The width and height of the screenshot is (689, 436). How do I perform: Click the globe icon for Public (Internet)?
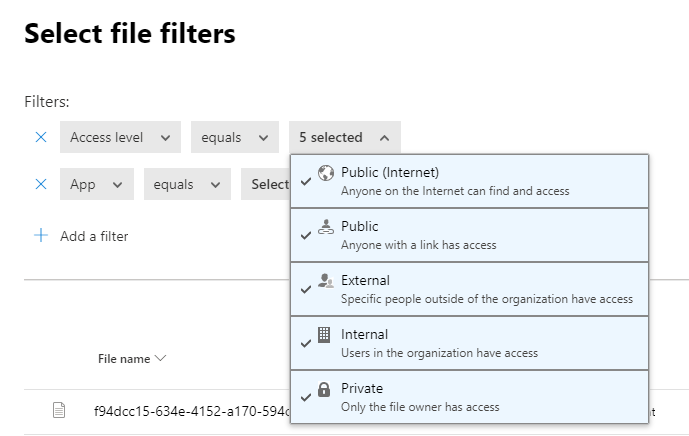(x=324, y=173)
